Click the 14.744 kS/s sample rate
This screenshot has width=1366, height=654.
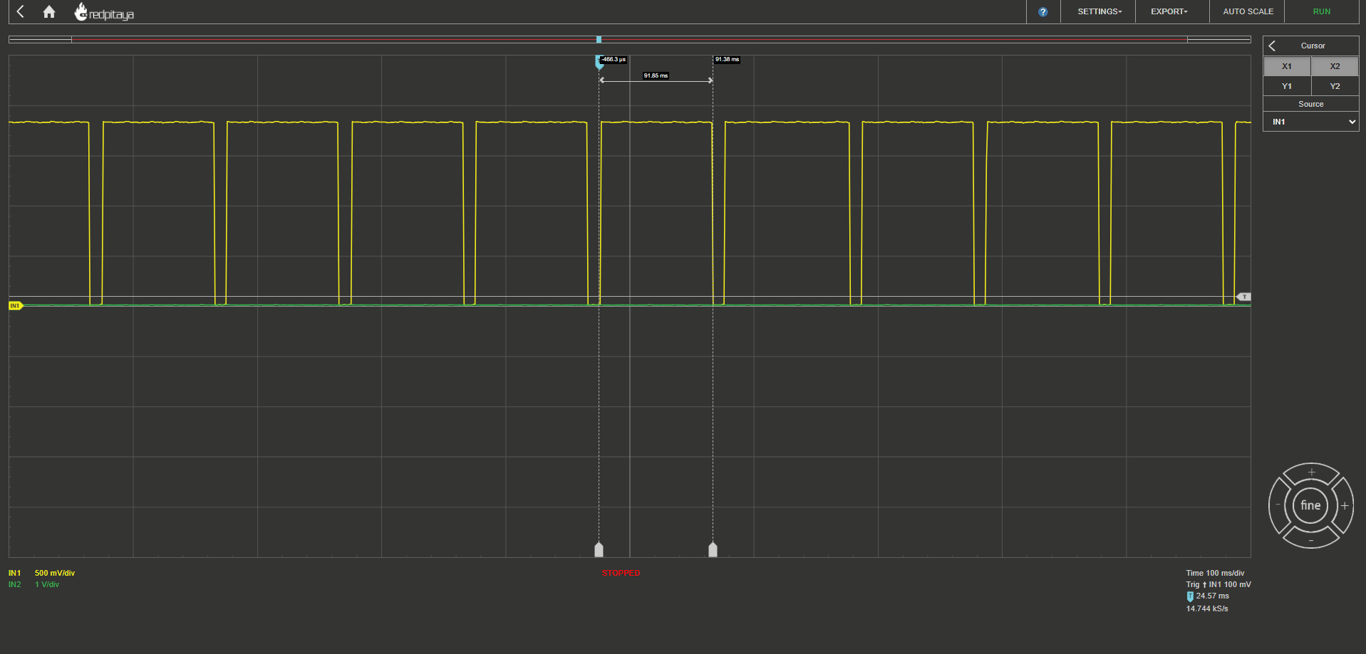point(1207,609)
